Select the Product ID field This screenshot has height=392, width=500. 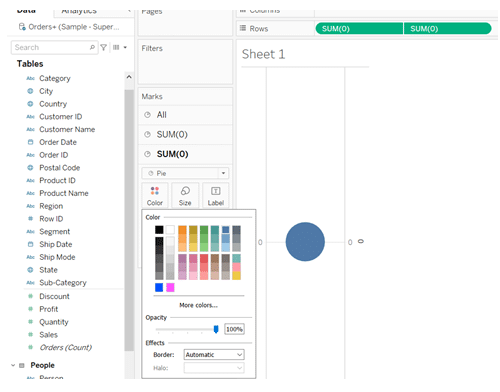[57, 180]
